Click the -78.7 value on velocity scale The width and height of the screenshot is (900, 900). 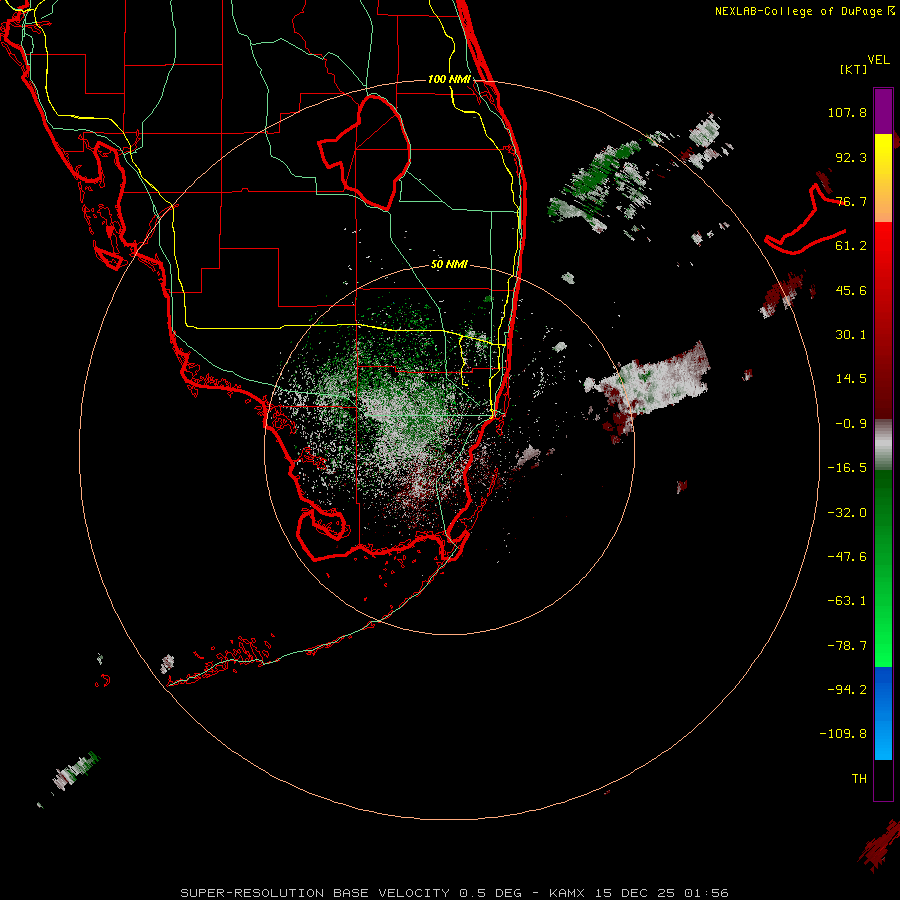pyautogui.click(x=847, y=646)
